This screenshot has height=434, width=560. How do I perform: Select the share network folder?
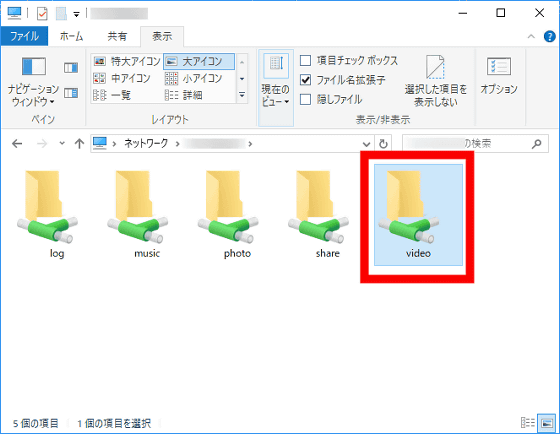click(319, 215)
